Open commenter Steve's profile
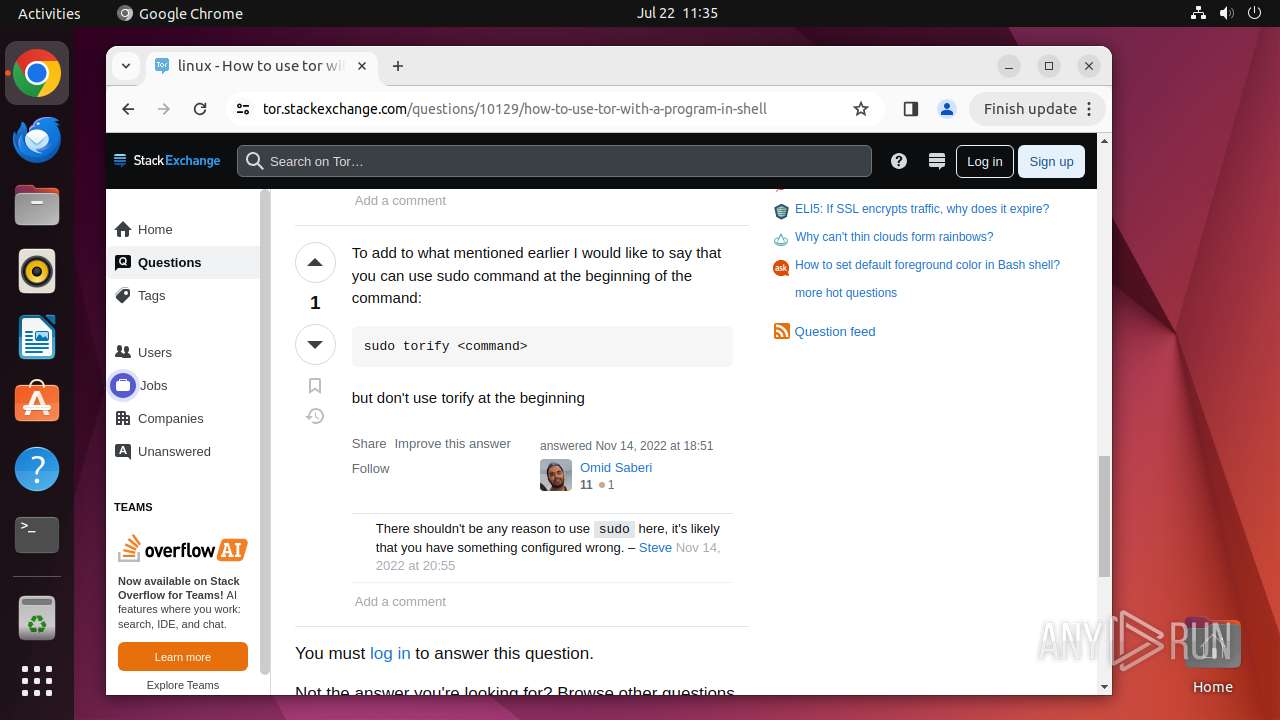Screen dimensions: 1280x720 coord(655,547)
